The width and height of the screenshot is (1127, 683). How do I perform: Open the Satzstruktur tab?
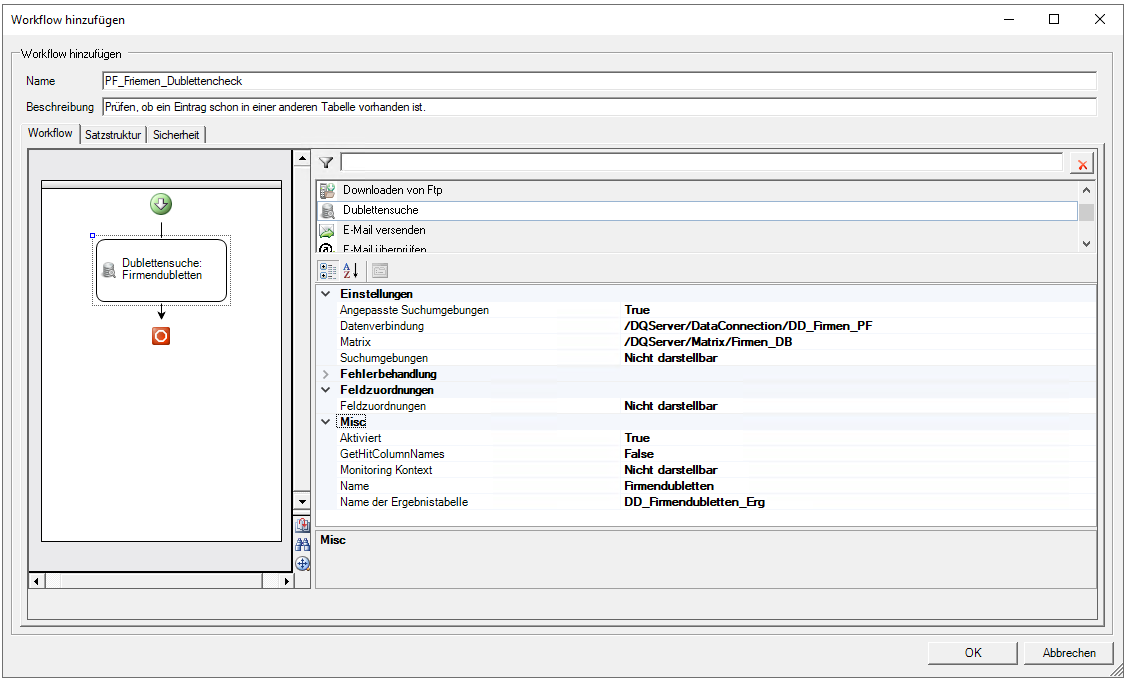[x=113, y=134]
